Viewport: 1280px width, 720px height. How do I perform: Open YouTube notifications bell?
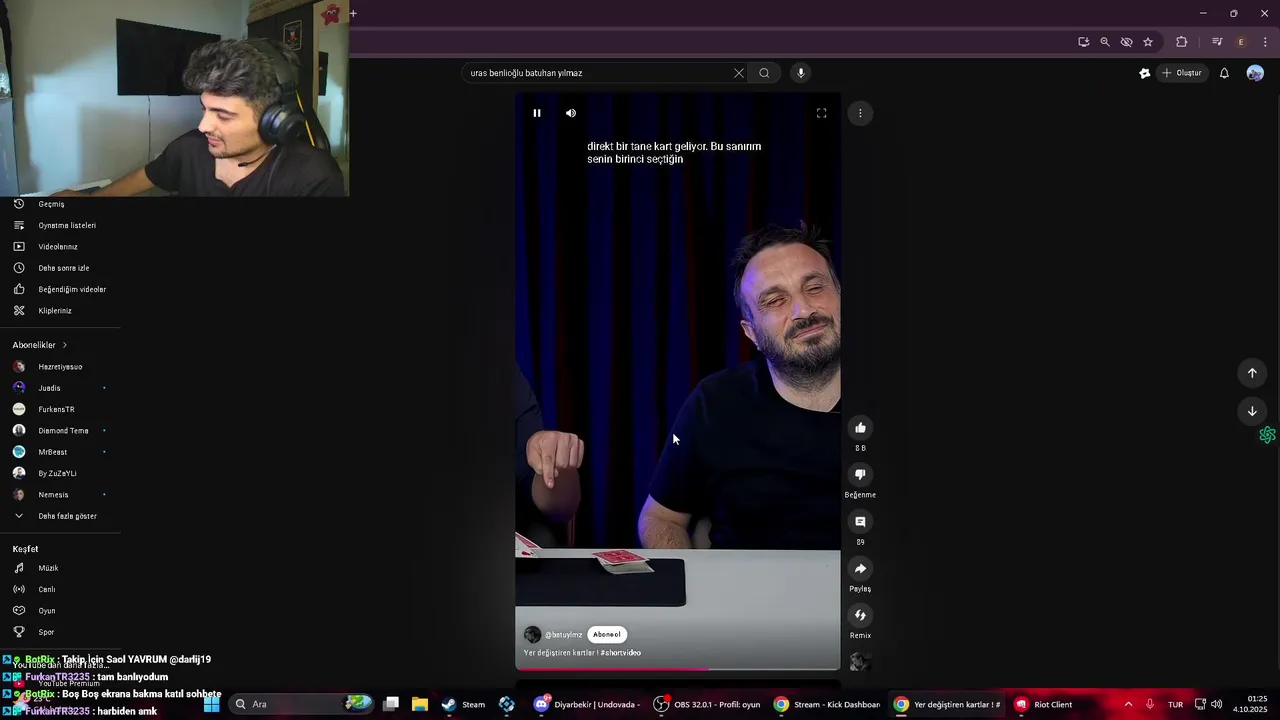pos(1224,73)
